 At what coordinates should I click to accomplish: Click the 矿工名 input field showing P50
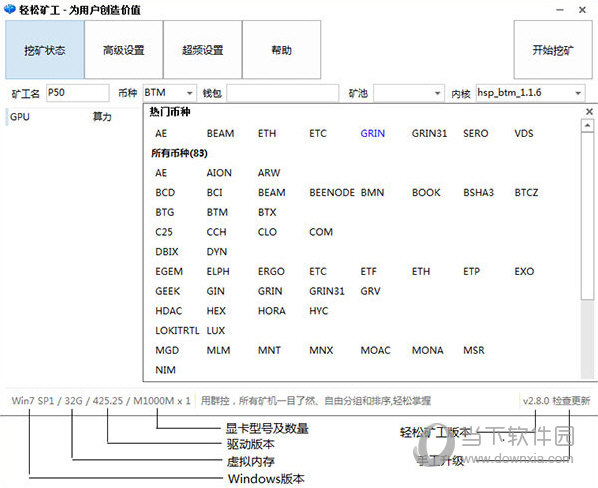pos(78,93)
